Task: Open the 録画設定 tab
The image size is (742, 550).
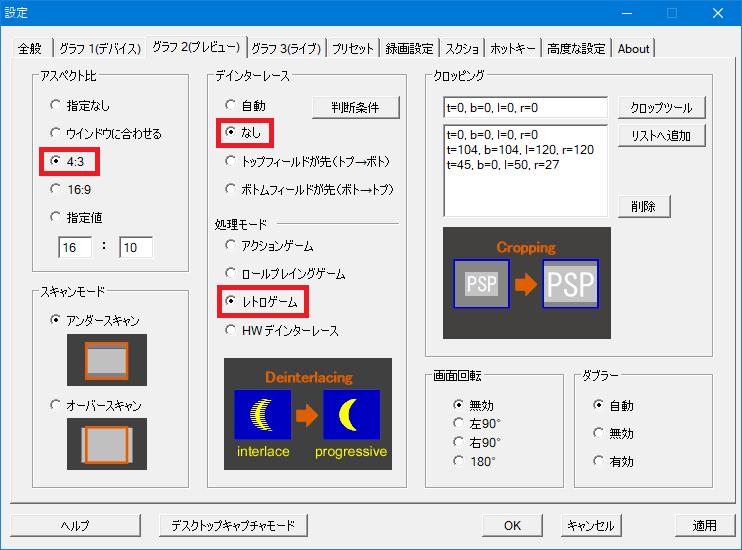Action: (409, 48)
